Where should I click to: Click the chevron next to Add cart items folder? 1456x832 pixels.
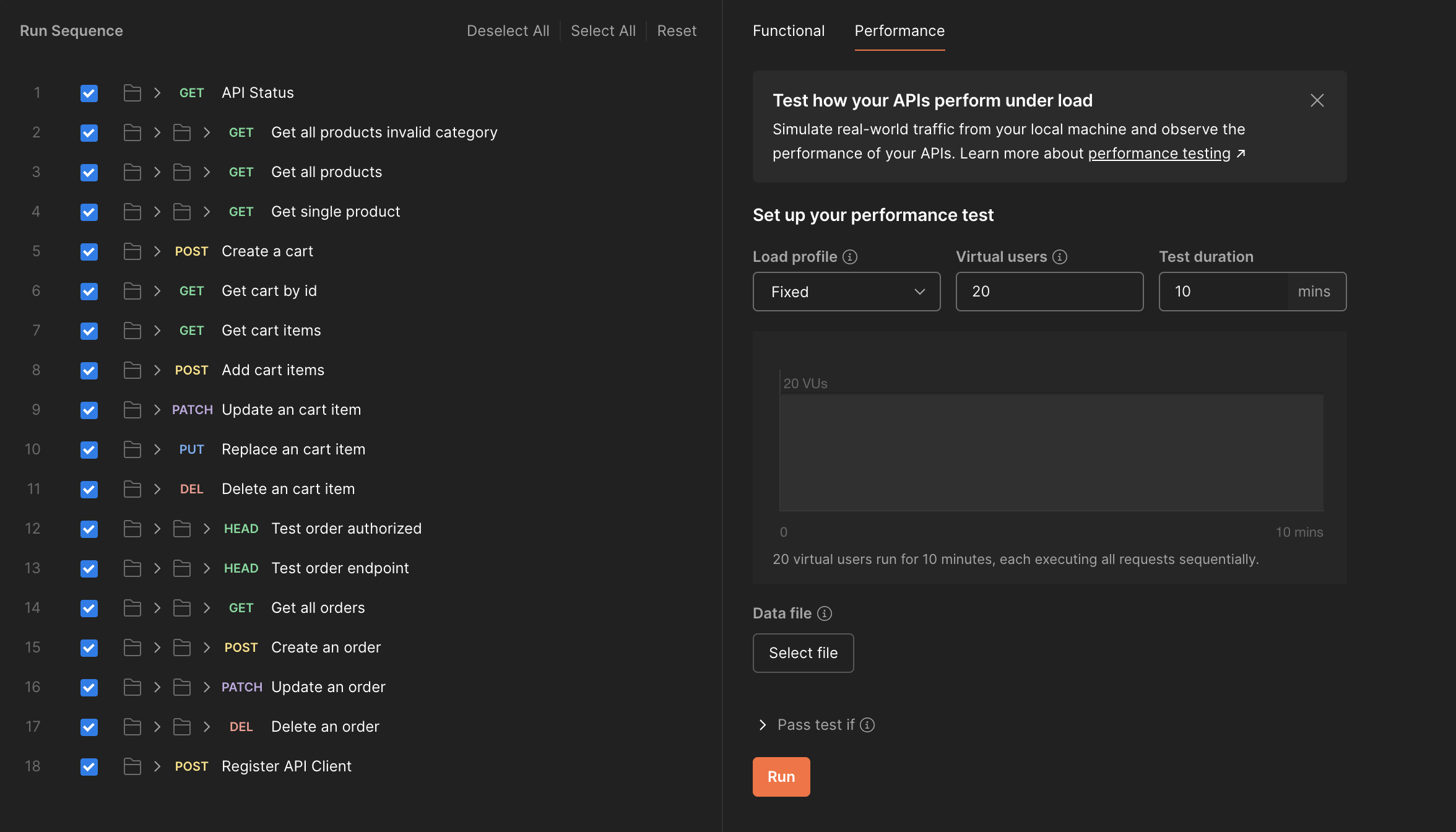click(x=157, y=370)
